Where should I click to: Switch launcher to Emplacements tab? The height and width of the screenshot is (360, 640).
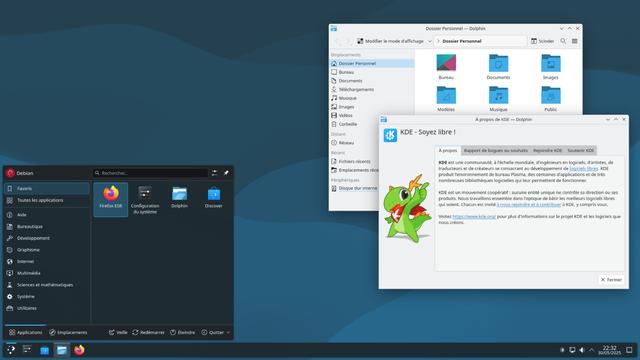(68, 332)
